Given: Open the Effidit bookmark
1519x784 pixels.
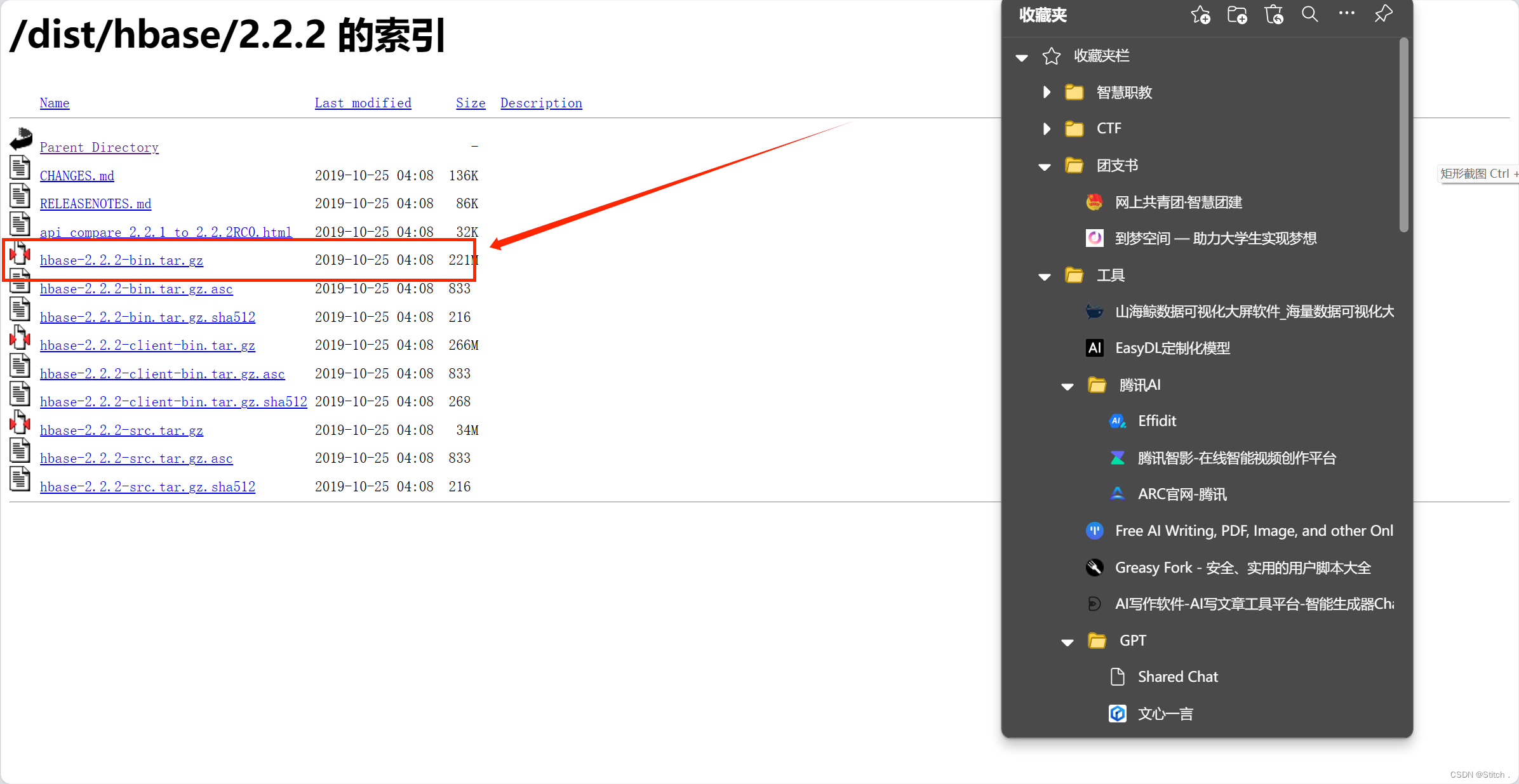Looking at the screenshot, I should tap(1156, 420).
